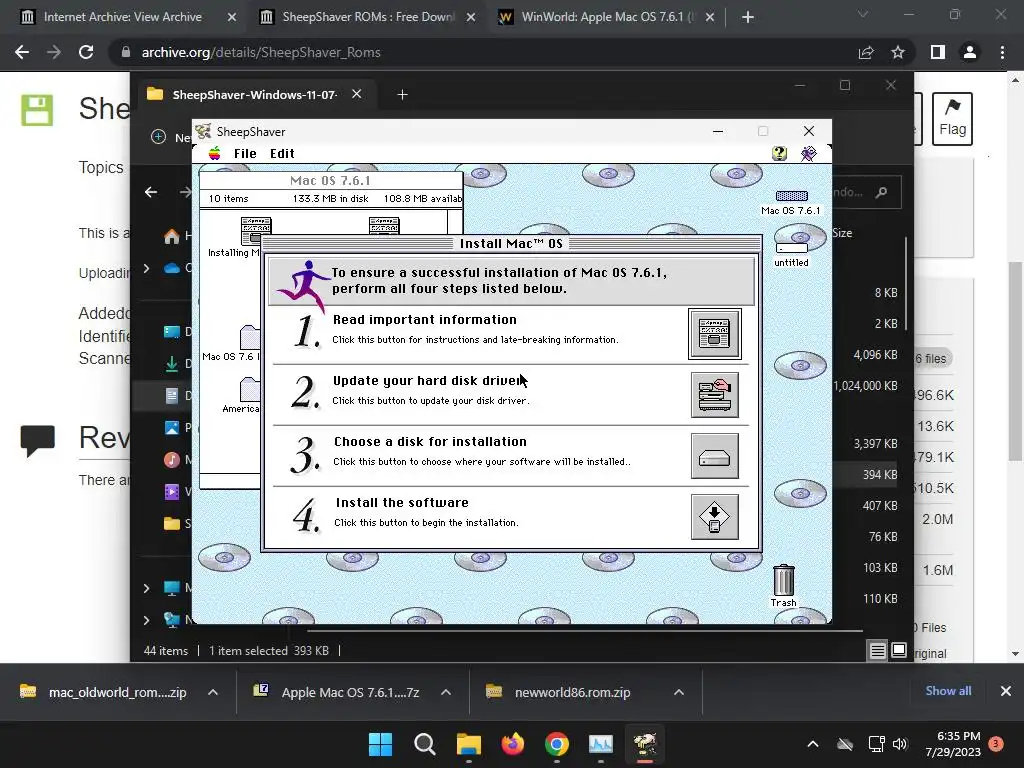Open the File menu in SheepShaver
Viewport: 1024px width, 768px height.
point(245,153)
